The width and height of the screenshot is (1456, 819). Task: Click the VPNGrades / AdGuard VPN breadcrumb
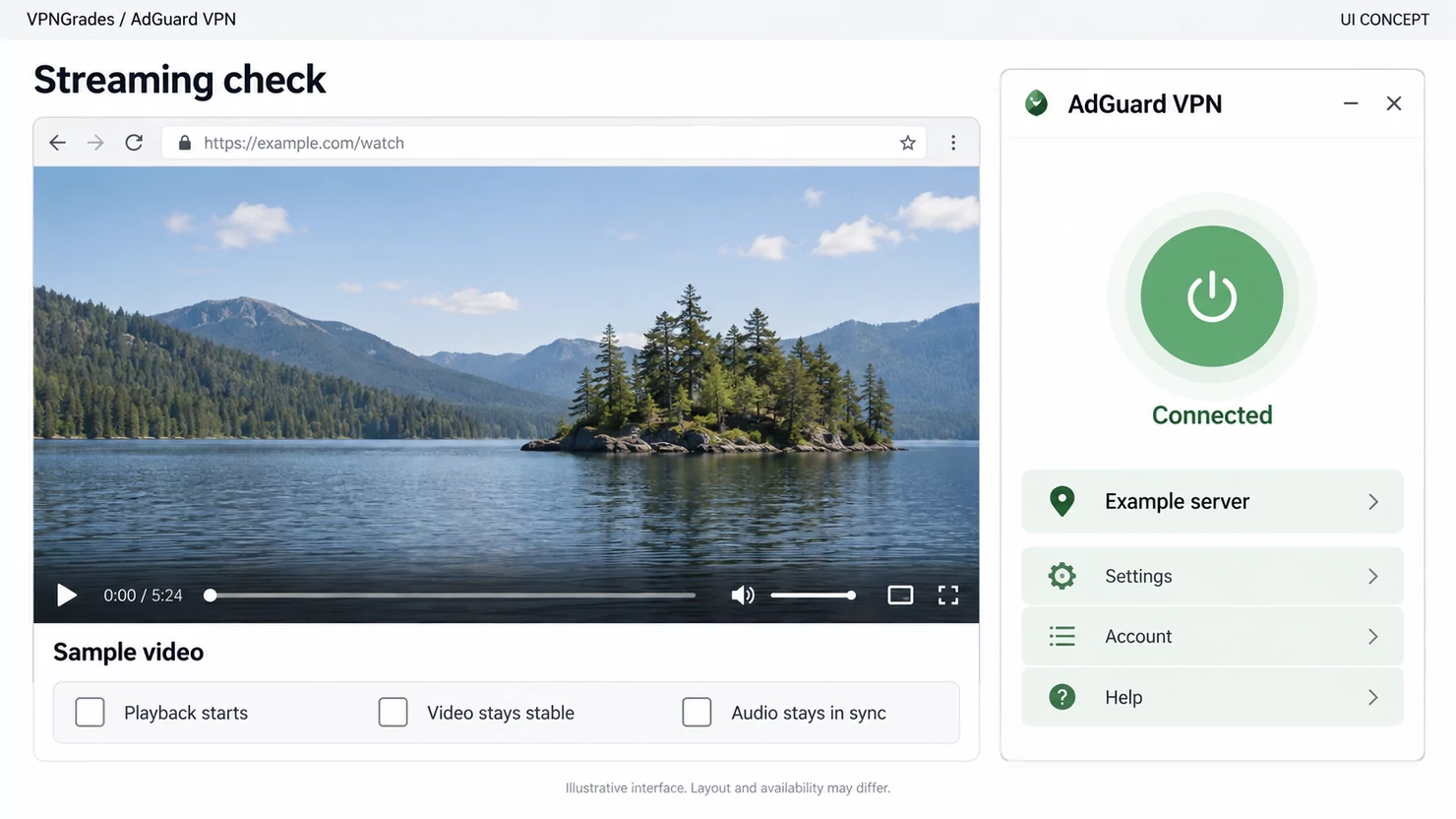pos(132,20)
